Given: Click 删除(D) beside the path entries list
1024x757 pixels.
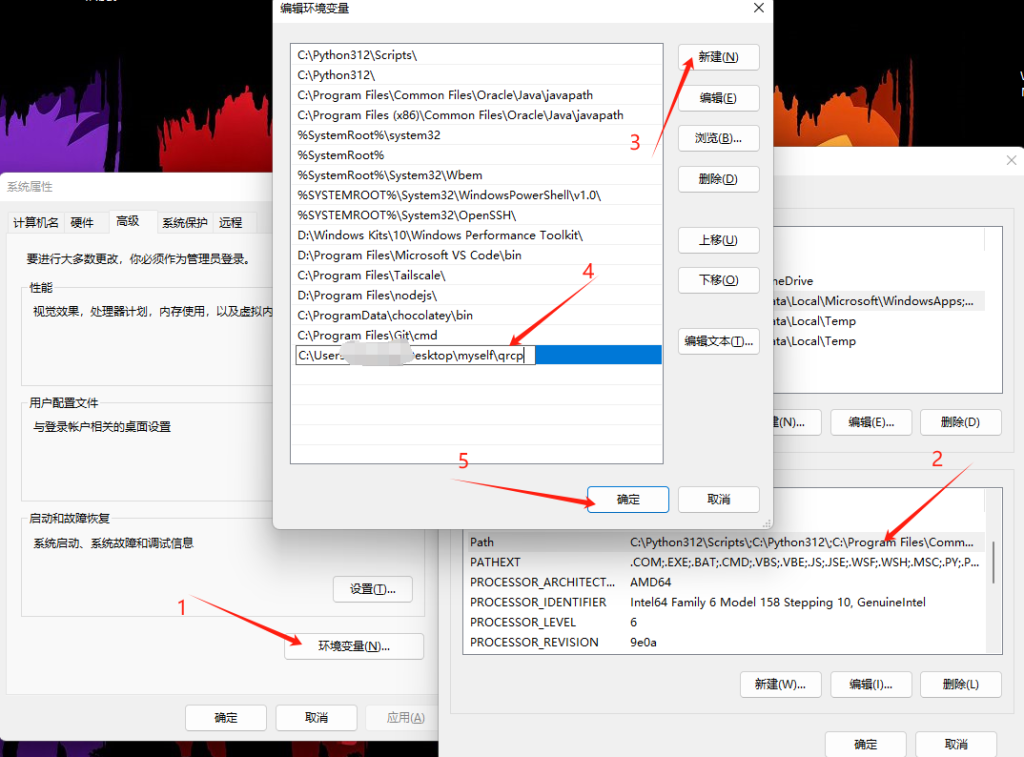Looking at the screenshot, I should pos(718,179).
